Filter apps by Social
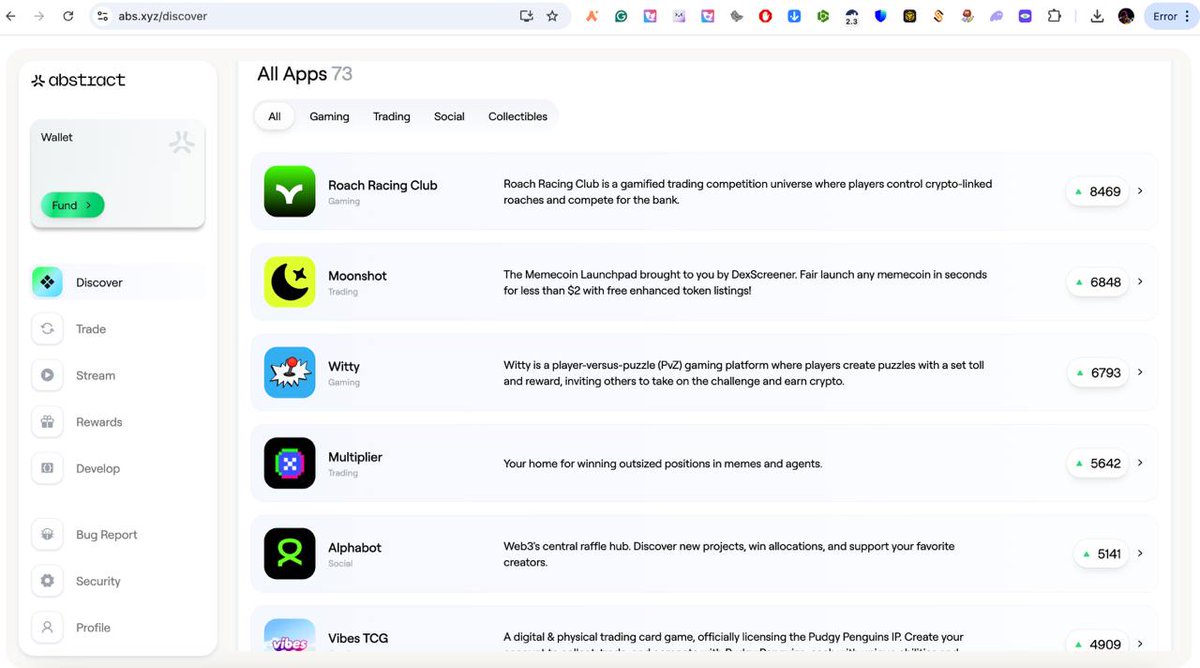1200x668 pixels. pyautogui.click(x=449, y=116)
